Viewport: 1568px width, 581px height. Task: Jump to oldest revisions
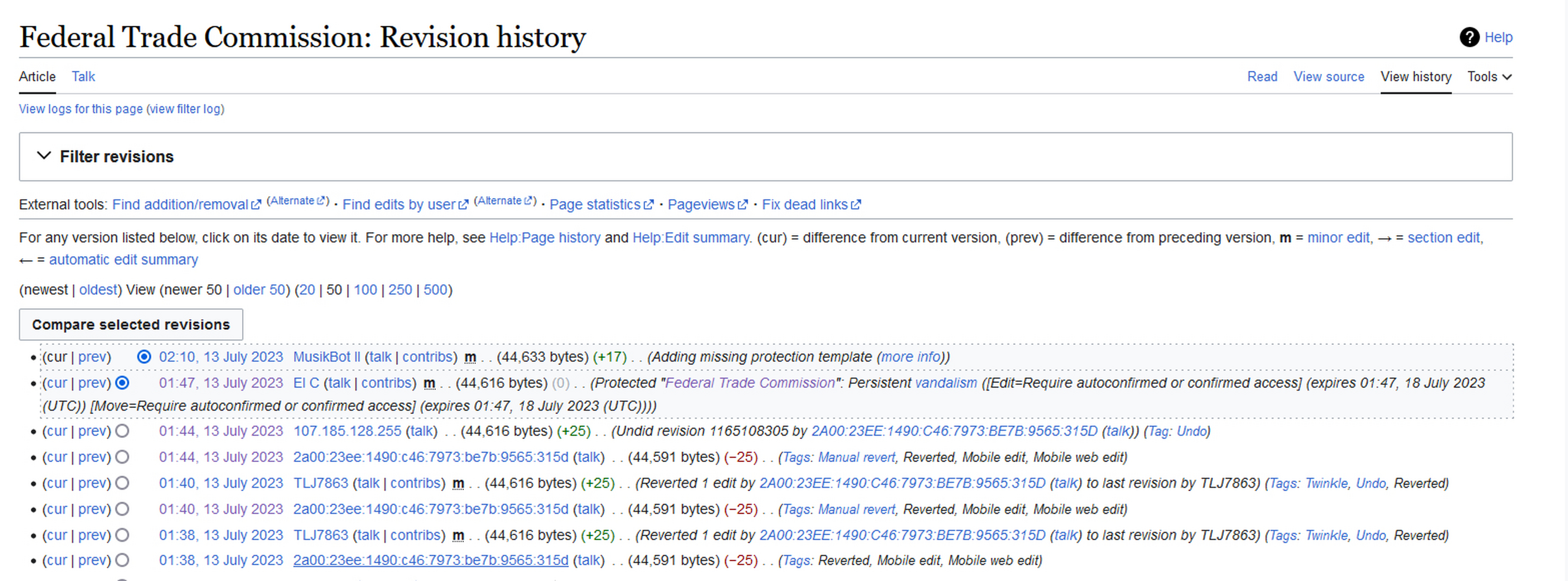98,290
